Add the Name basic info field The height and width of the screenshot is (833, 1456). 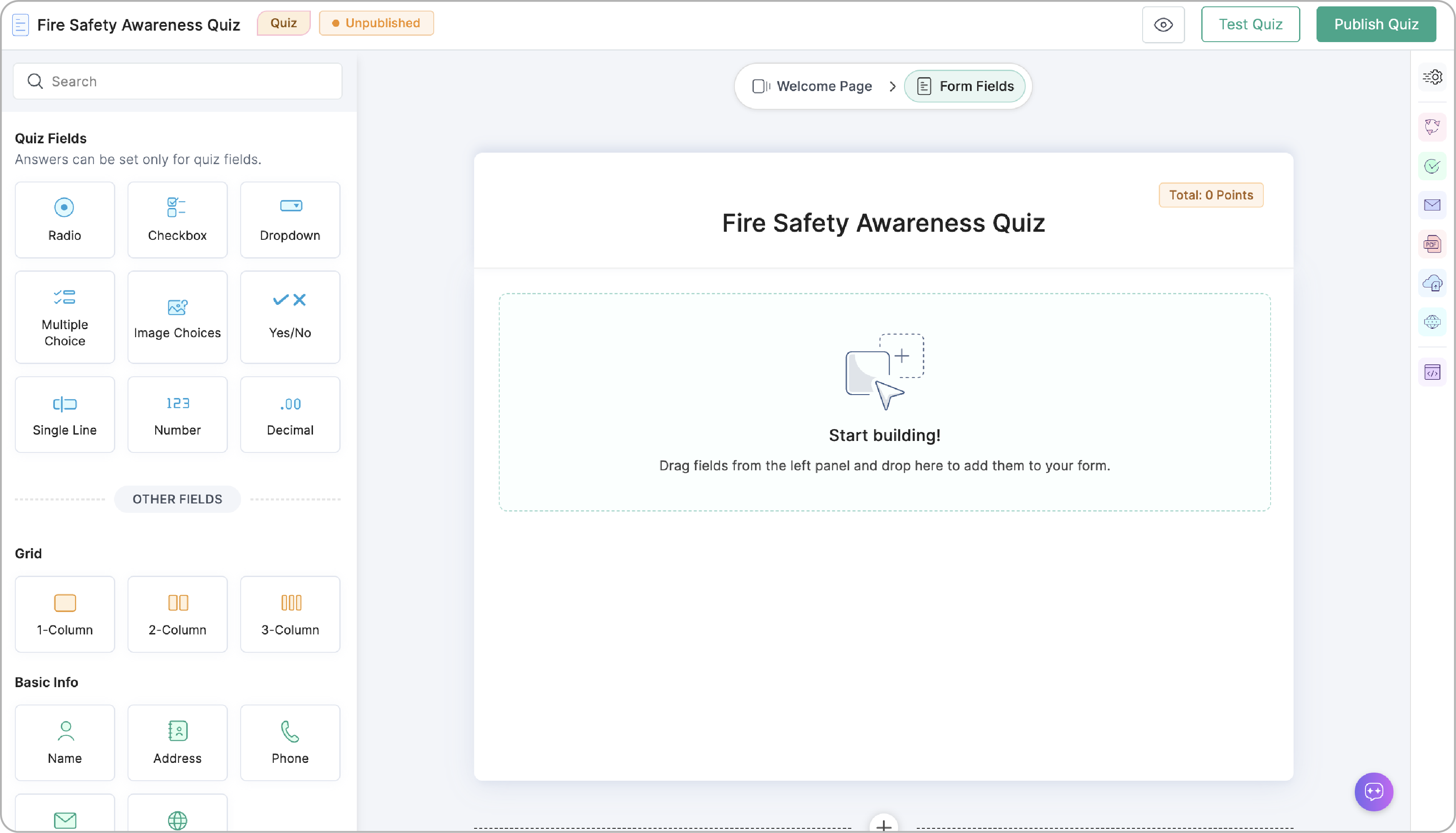tap(65, 742)
